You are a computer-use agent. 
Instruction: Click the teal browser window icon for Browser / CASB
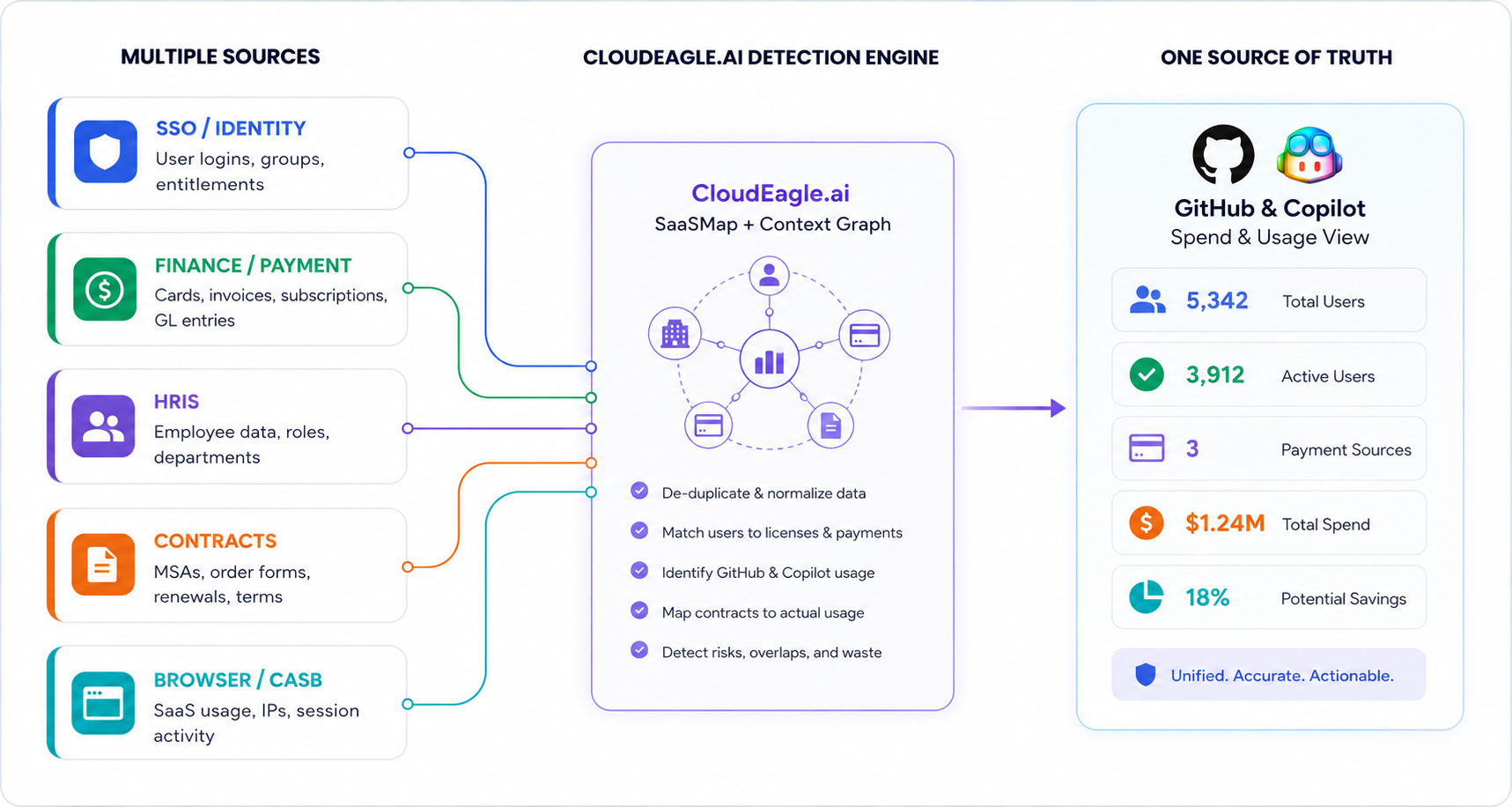click(103, 703)
